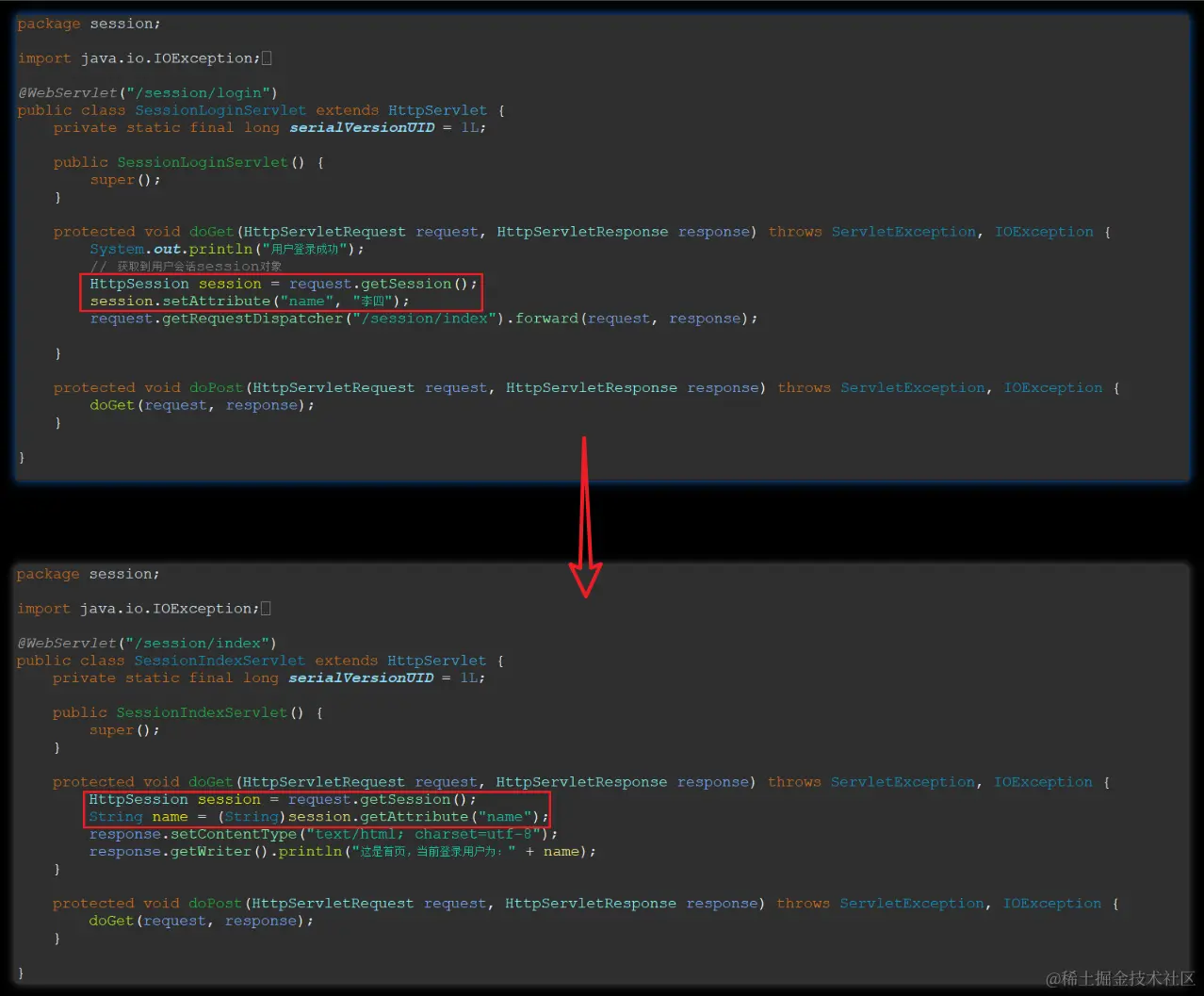Click the response.setContentType("text/html; charset=utf-8") line

click(323, 834)
